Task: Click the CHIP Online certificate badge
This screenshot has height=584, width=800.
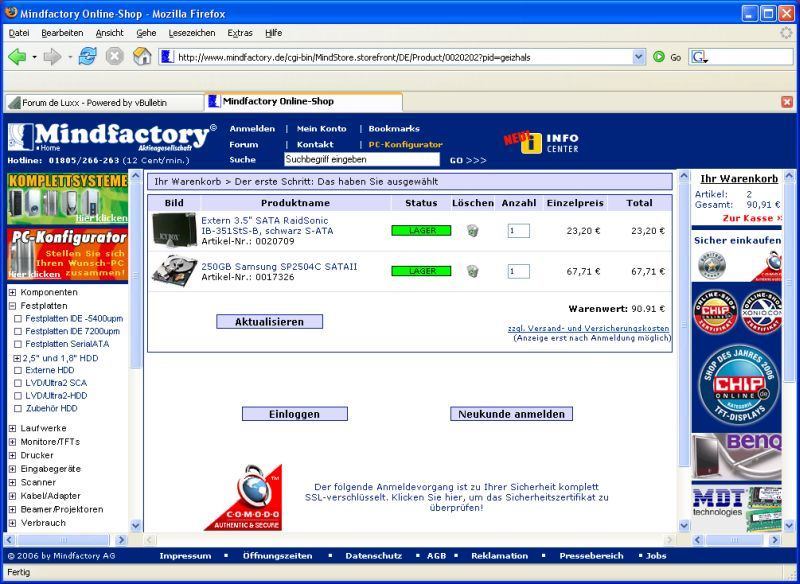Action: click(715, 312)
